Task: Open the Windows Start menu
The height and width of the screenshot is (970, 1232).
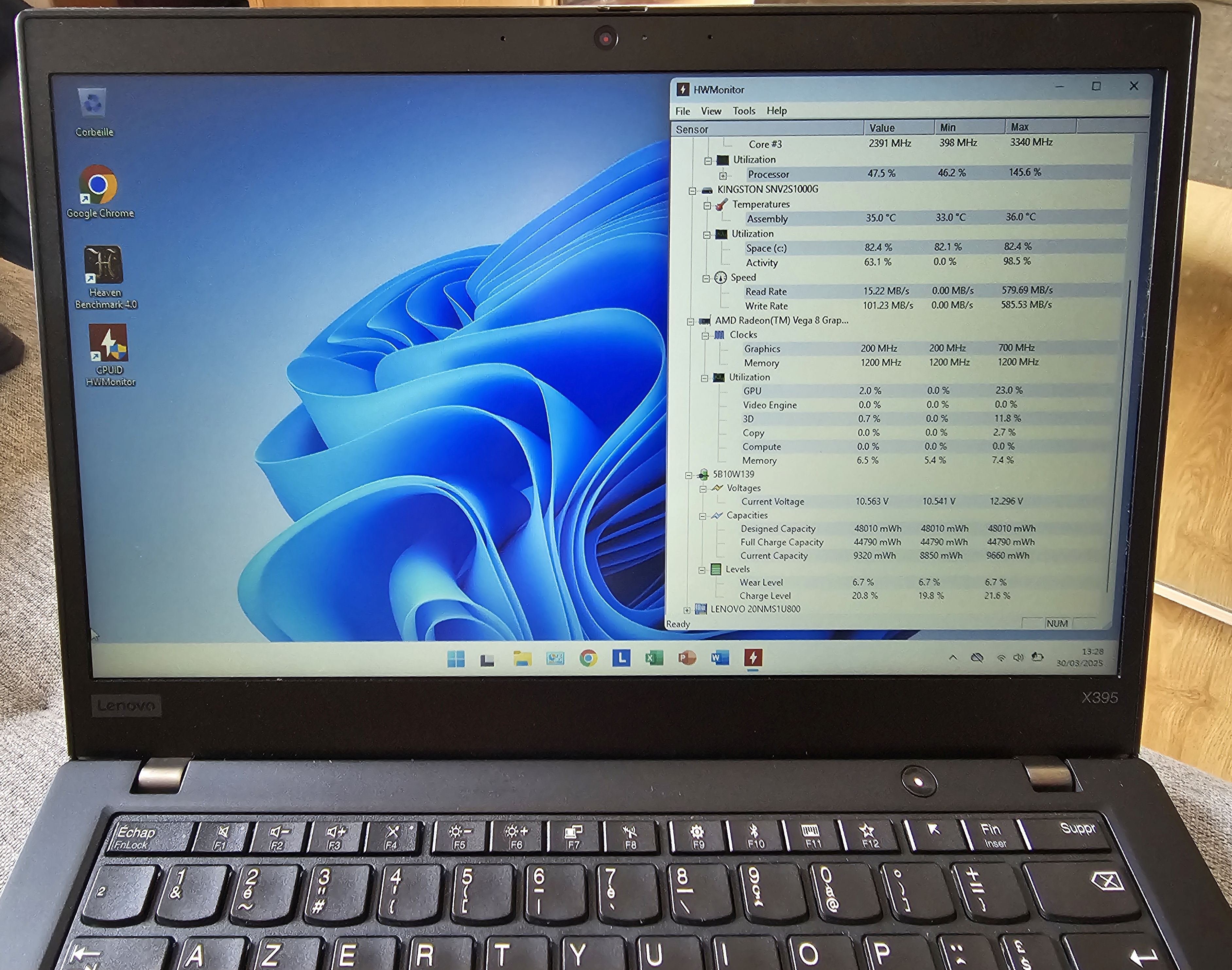Action: [x=456, y=659]
